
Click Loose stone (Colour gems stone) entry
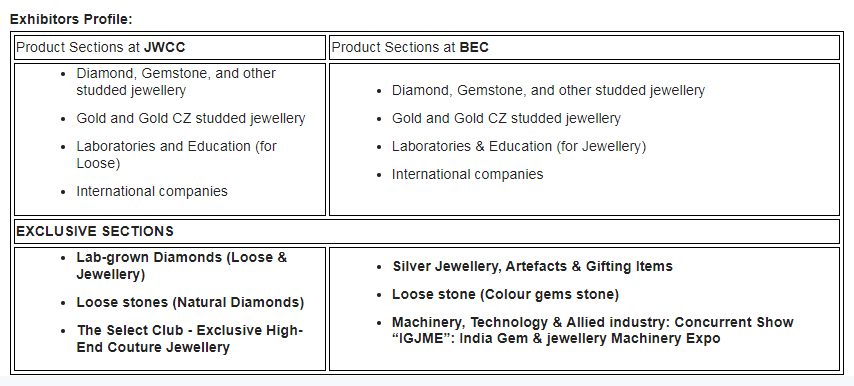tap(505, 295)
